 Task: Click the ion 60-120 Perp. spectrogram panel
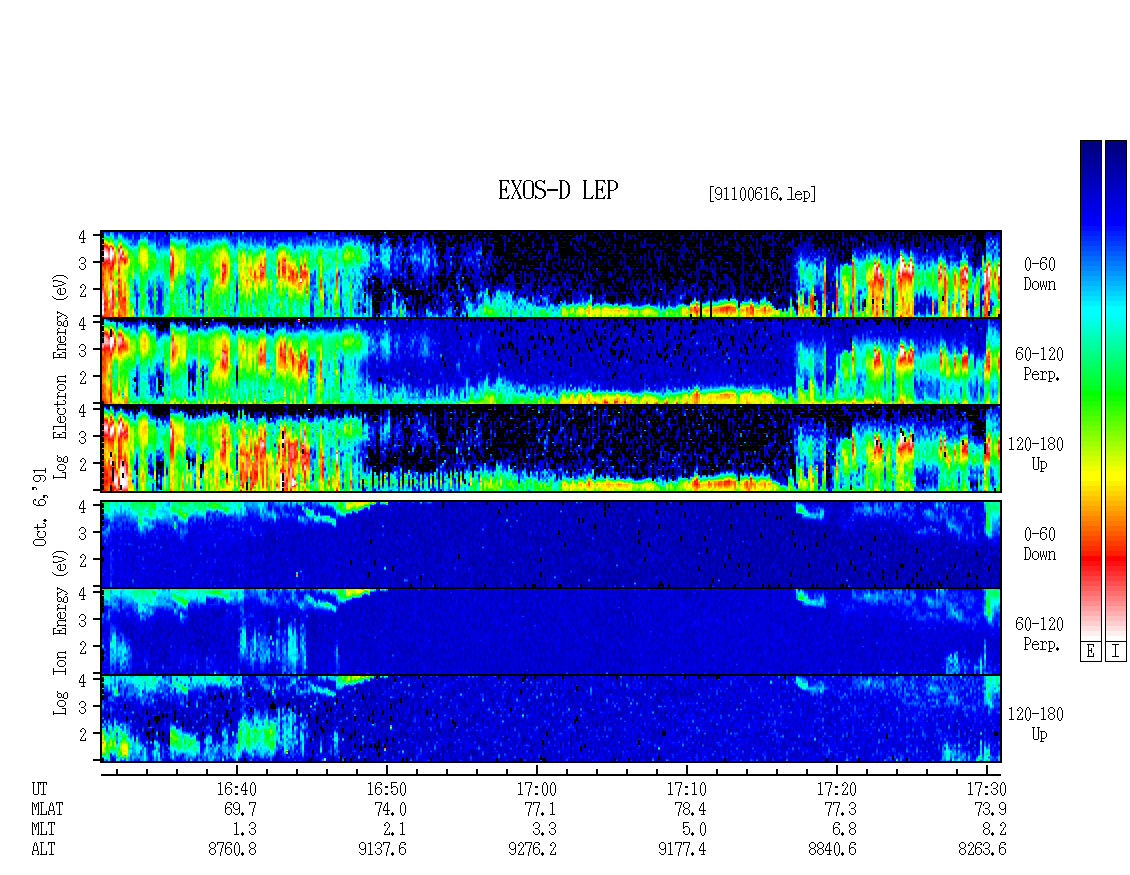click(551, 631)
